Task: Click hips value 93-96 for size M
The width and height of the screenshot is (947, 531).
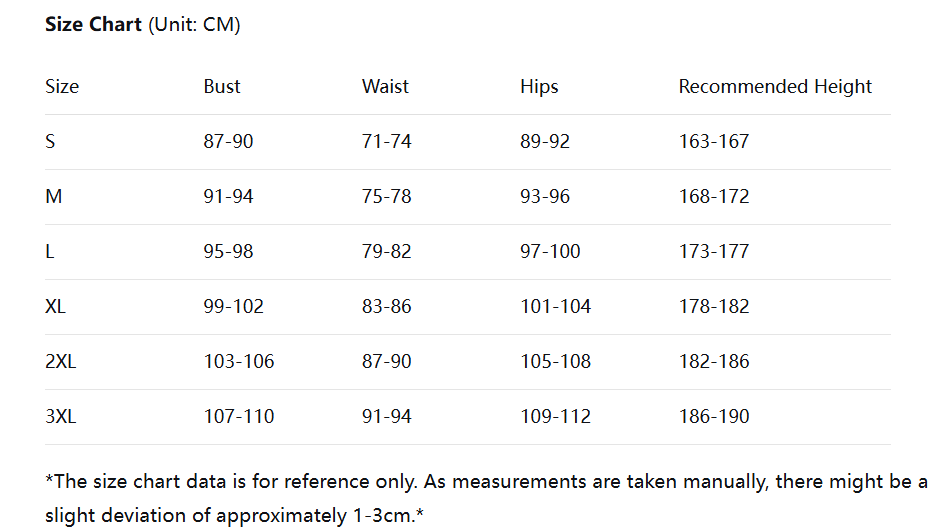Action: (x=545, y=197)
